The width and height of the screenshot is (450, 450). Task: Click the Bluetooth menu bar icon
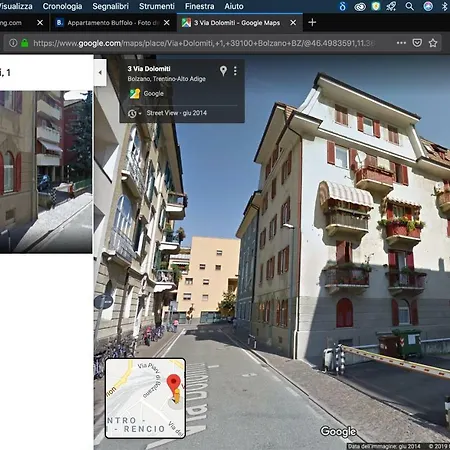click(444, 6)
